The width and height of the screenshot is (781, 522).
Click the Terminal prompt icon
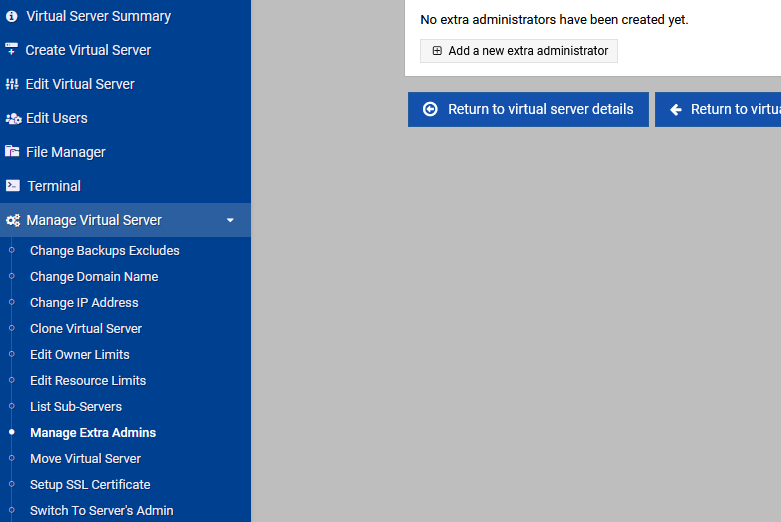click(x=12, y=186)
